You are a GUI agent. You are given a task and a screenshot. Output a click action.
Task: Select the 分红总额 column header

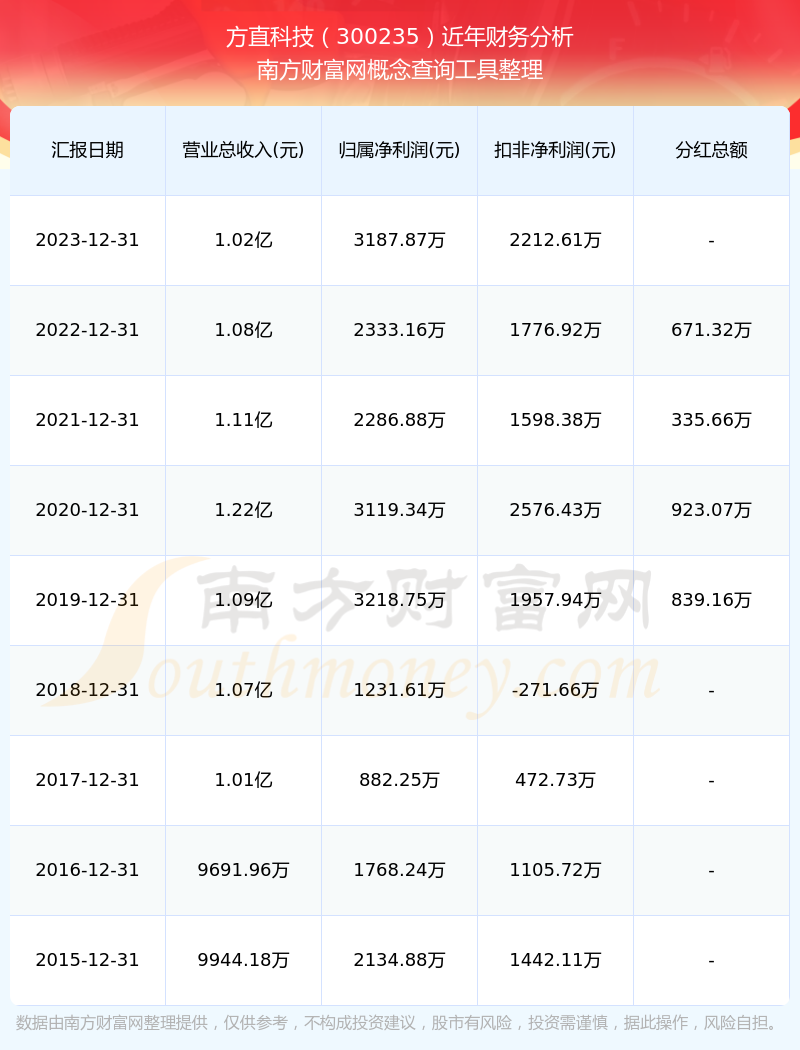pos(712,150)
